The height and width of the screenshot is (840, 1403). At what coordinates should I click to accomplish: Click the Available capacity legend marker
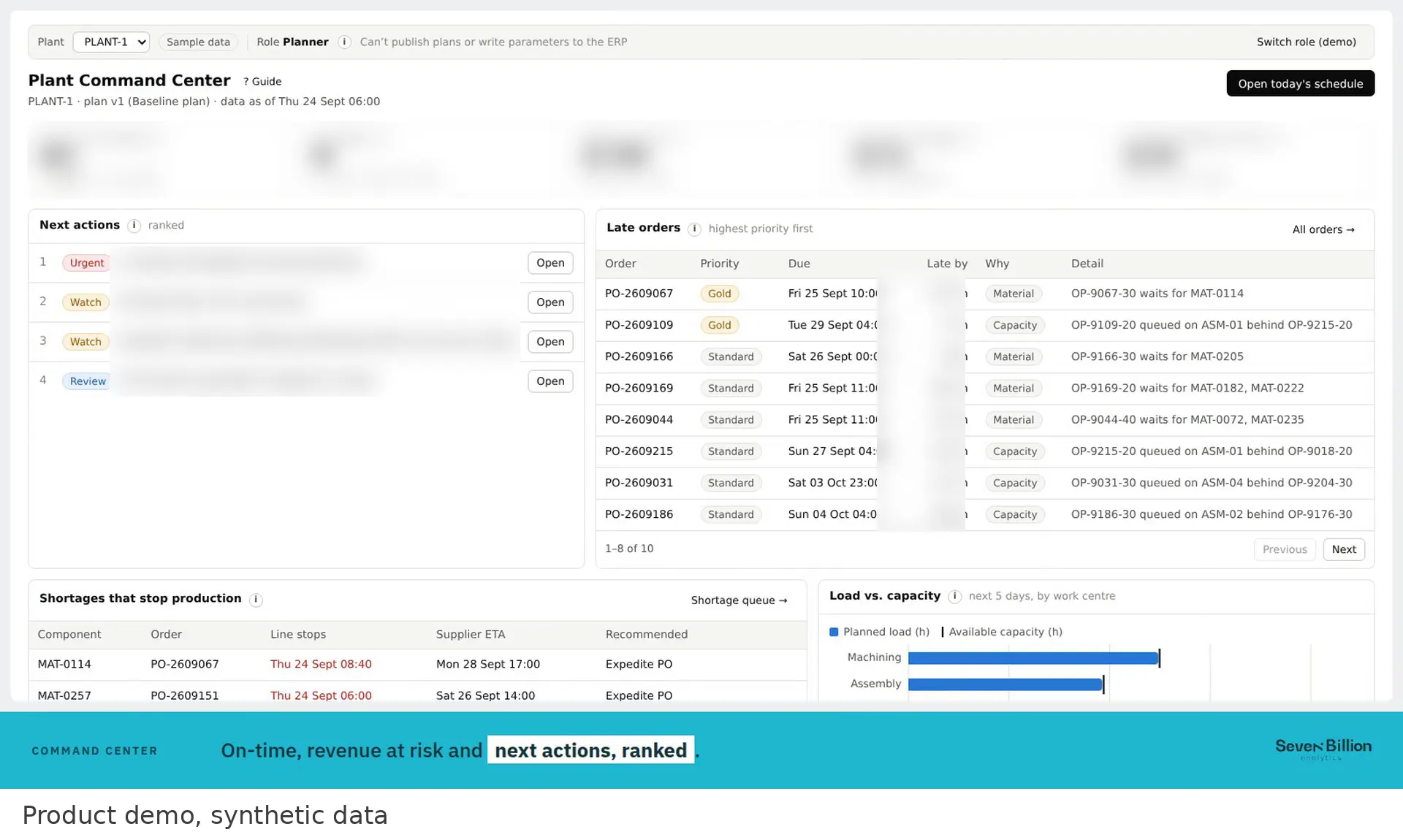pyautogui.click(x=943, y=632)
